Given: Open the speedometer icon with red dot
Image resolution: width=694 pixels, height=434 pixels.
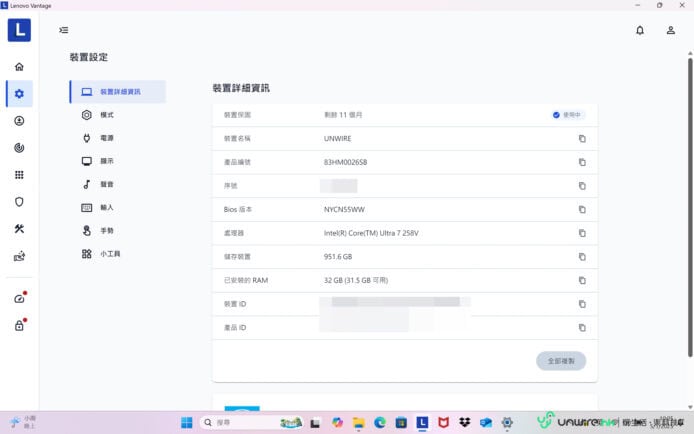Looking at the screenshot, I should 19,298.
